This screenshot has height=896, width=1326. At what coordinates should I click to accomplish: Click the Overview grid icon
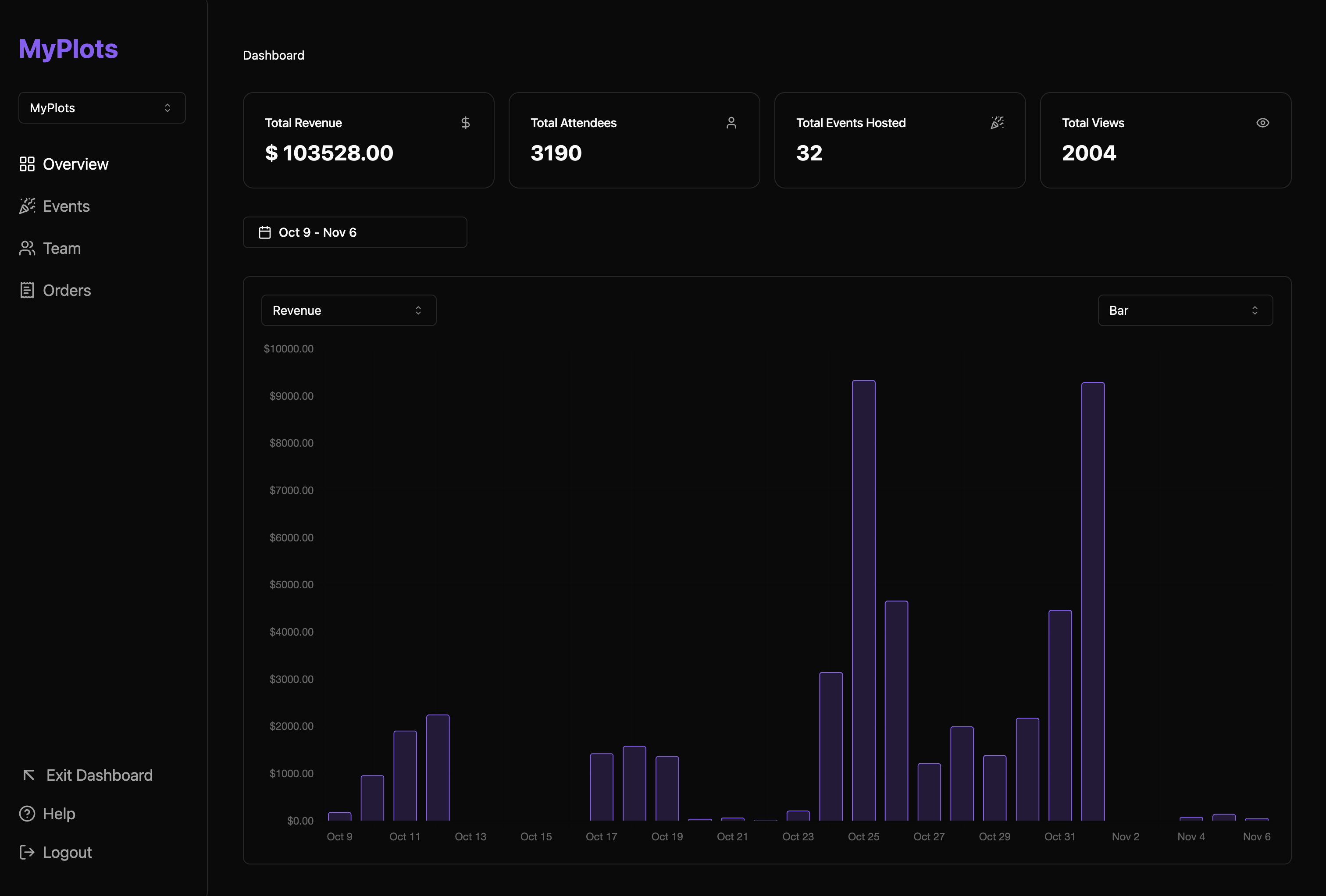tap(27, 164)
